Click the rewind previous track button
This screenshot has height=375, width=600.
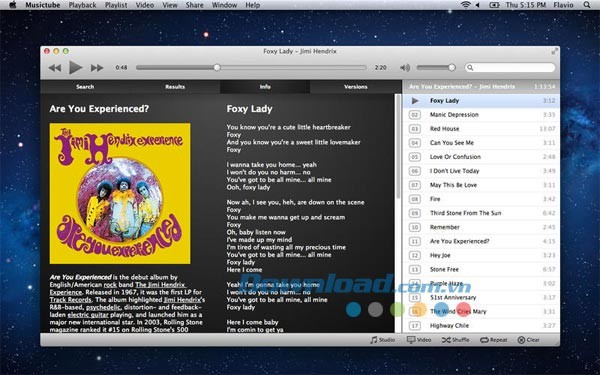click(x=55, y=68)
